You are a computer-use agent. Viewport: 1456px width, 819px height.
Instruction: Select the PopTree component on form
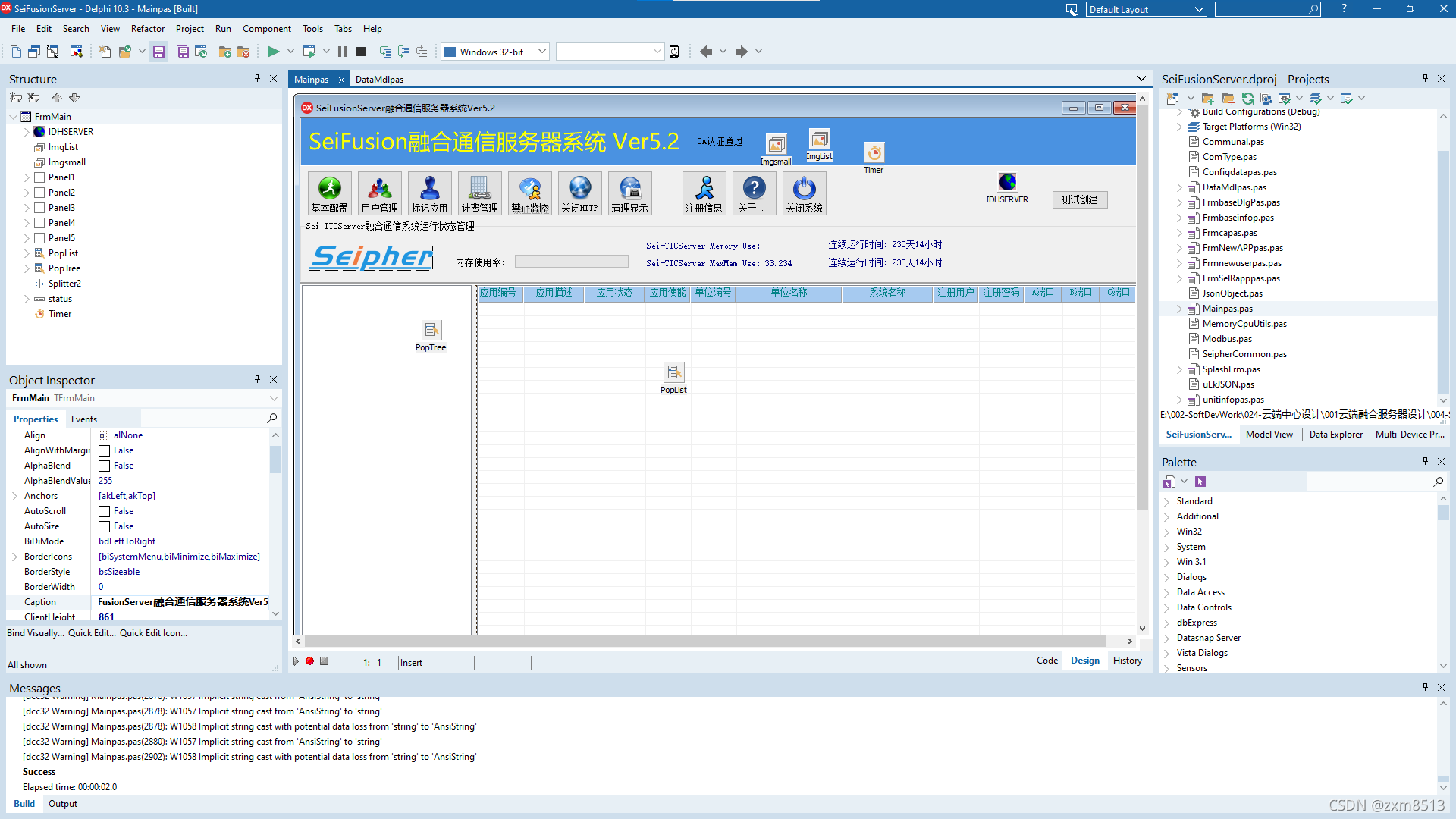point(431,331)
